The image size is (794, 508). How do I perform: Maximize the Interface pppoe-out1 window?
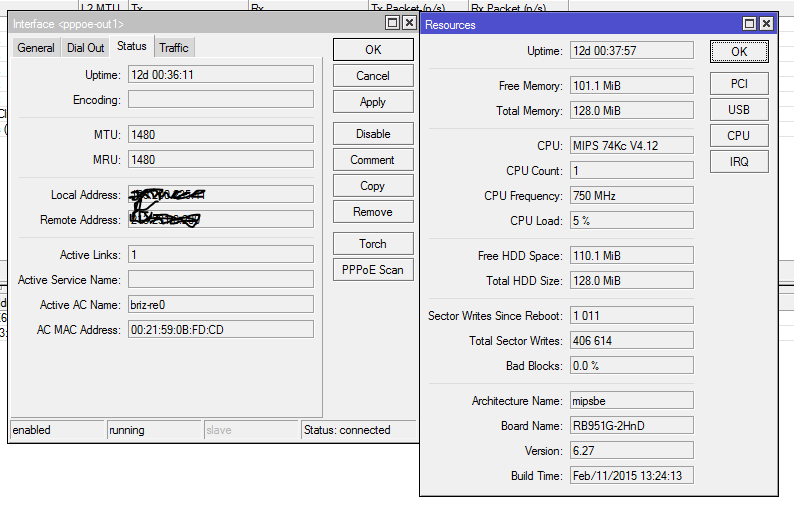coord(393,23)
